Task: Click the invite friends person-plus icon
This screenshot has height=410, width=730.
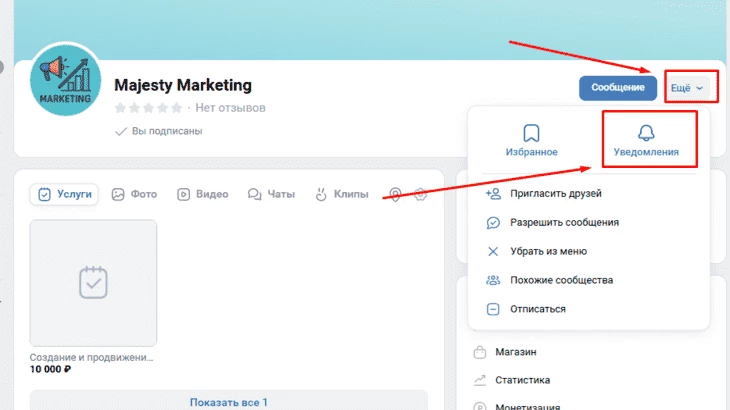Action: click(493, 194)
